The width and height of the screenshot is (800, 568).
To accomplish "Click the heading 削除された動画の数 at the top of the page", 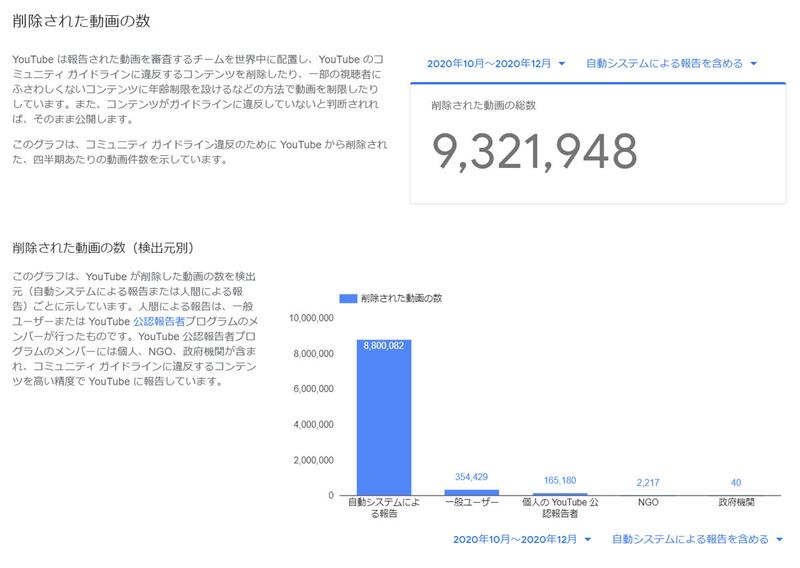I will click(x=81, y=21).
